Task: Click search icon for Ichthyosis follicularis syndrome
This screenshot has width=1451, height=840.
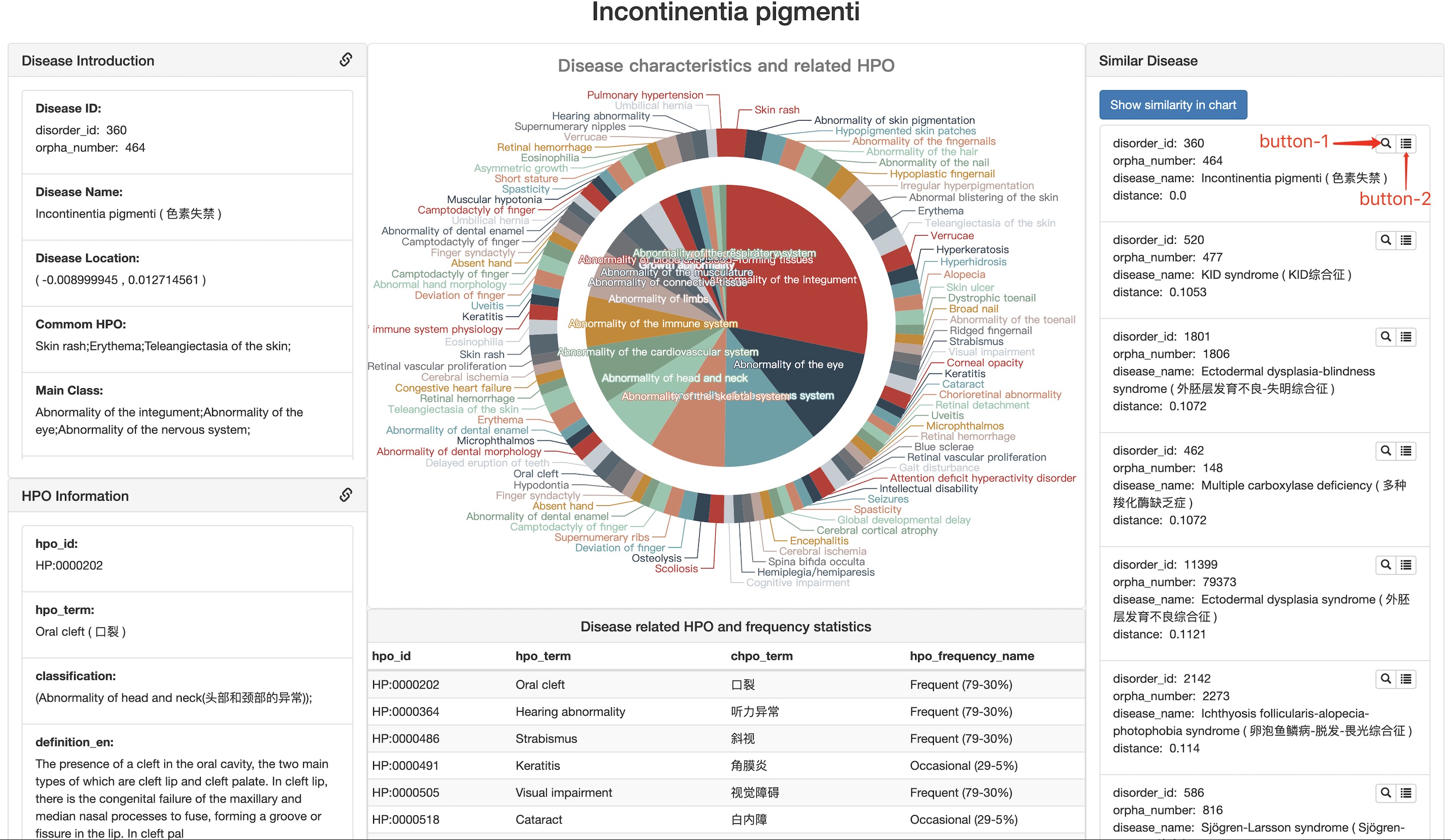Action: pos(1386,679)
